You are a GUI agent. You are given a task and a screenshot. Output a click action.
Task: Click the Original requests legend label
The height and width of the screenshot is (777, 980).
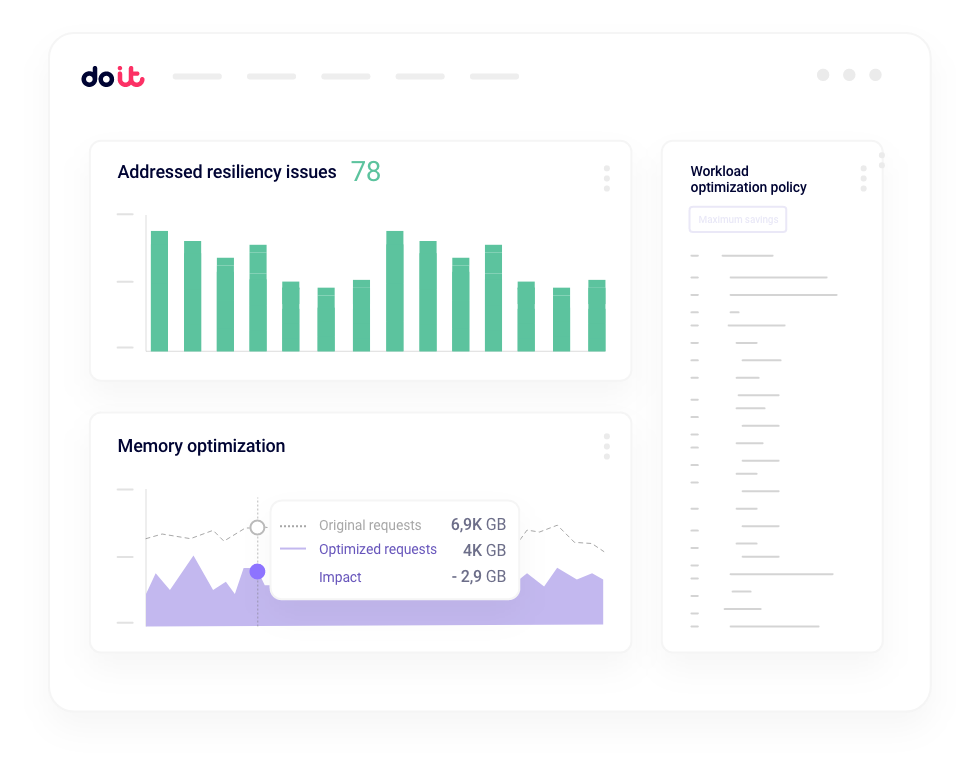370,525
